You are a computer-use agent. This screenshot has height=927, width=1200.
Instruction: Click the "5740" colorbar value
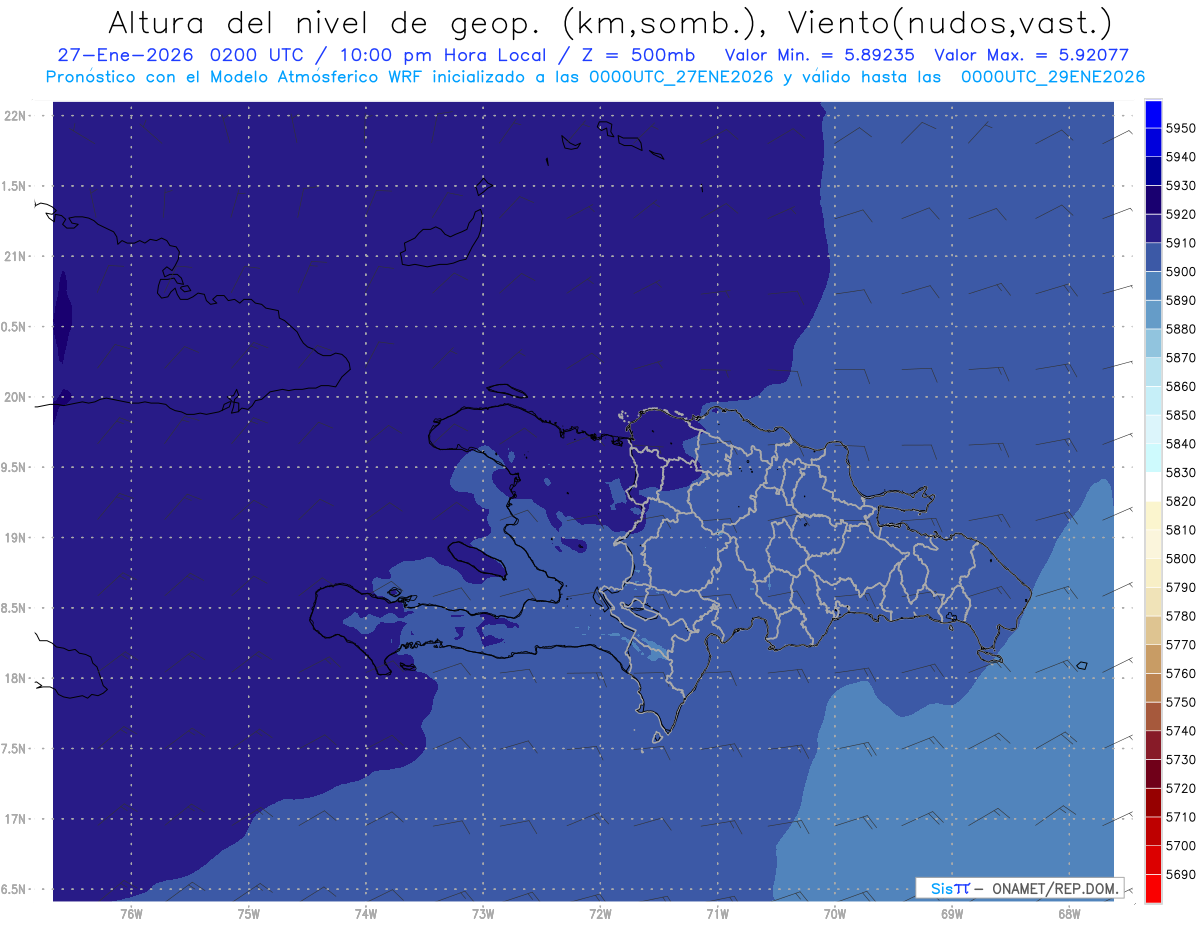click(1179, 731)
